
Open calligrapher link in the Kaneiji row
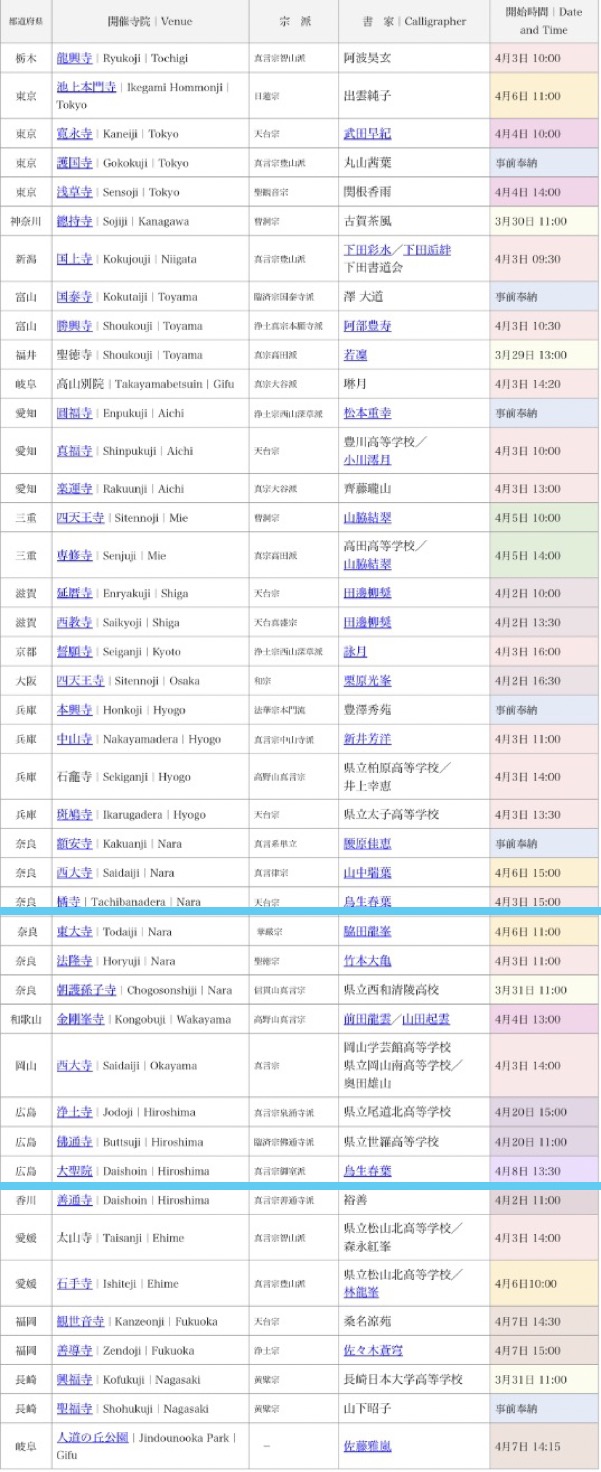pyautogui.click(x=367, y=134)
